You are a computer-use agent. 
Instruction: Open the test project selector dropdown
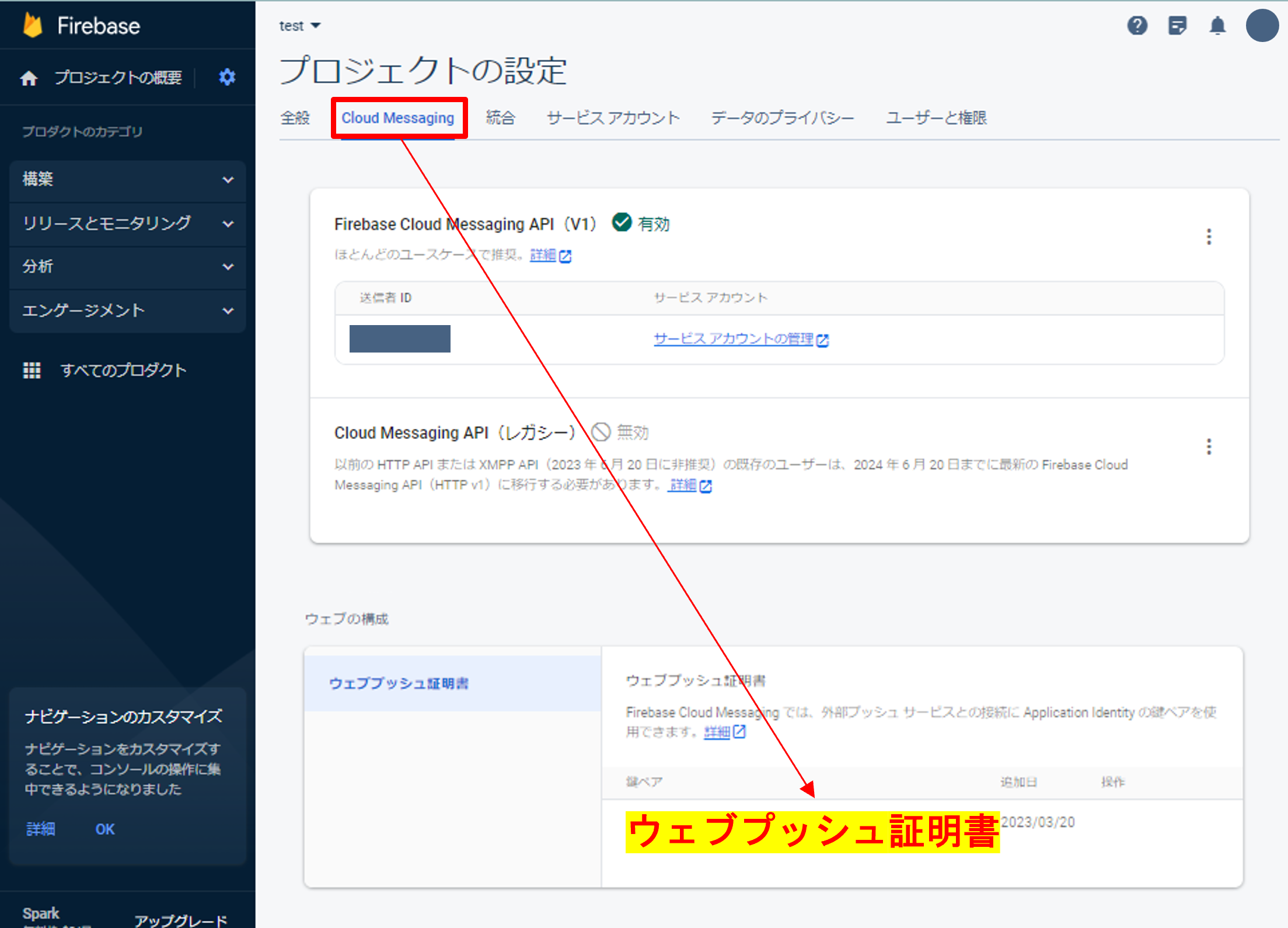tap(300, 26)
